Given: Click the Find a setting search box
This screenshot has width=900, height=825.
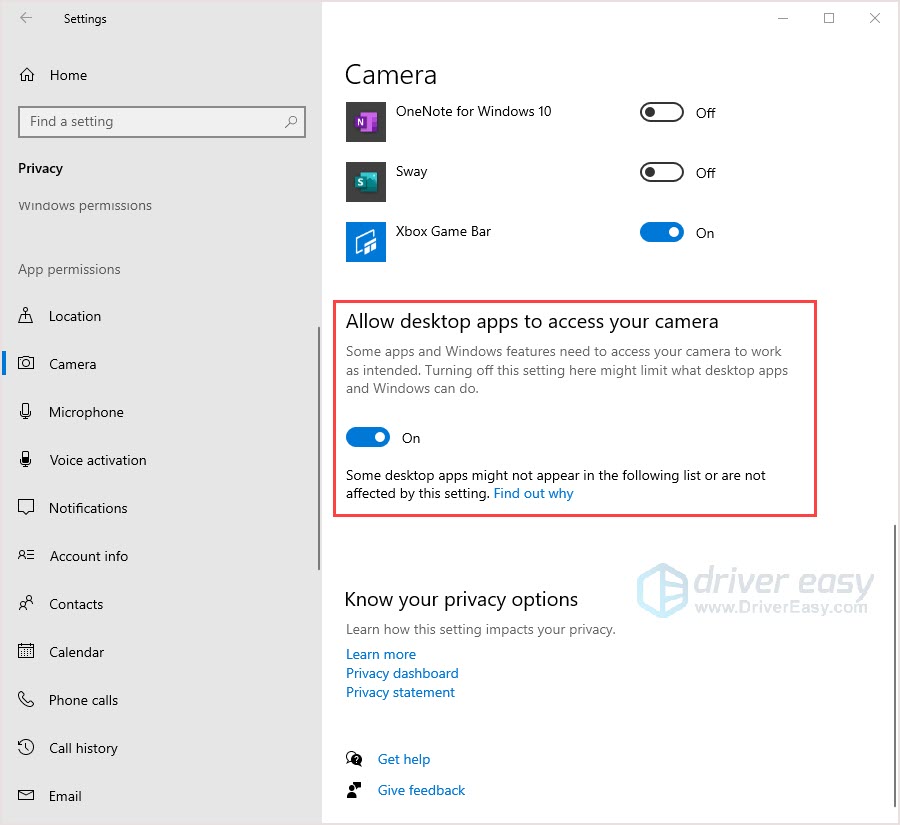Looking at the screenshot, I should [x=150, y=122].
